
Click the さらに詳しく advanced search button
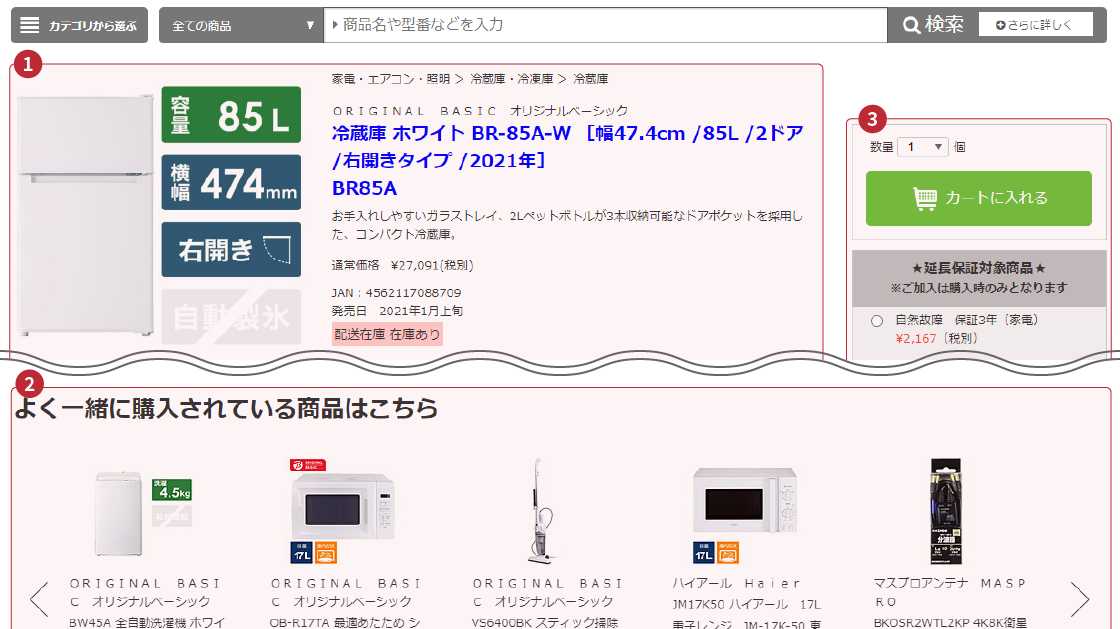[1035, 25]
